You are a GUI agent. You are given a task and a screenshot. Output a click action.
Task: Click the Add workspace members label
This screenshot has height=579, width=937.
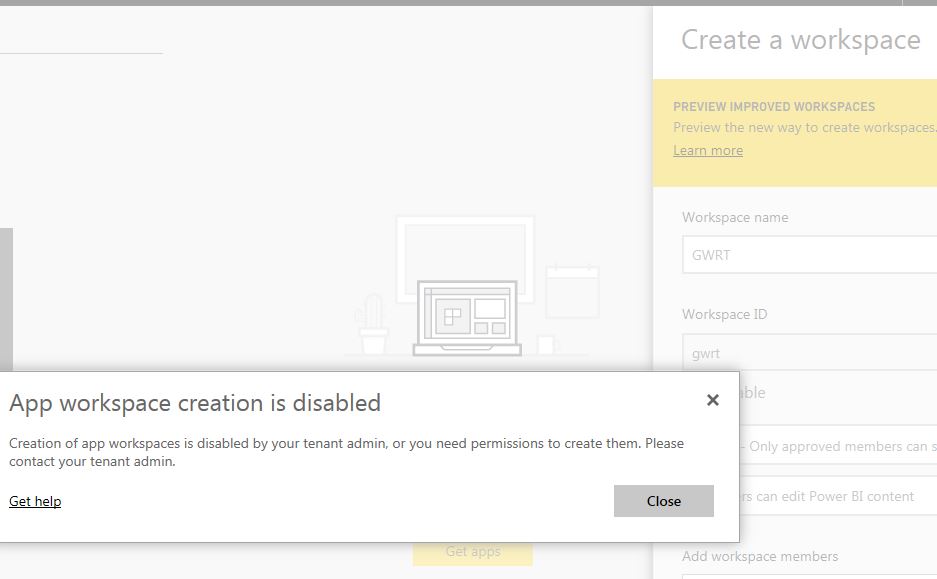(760, 556)
